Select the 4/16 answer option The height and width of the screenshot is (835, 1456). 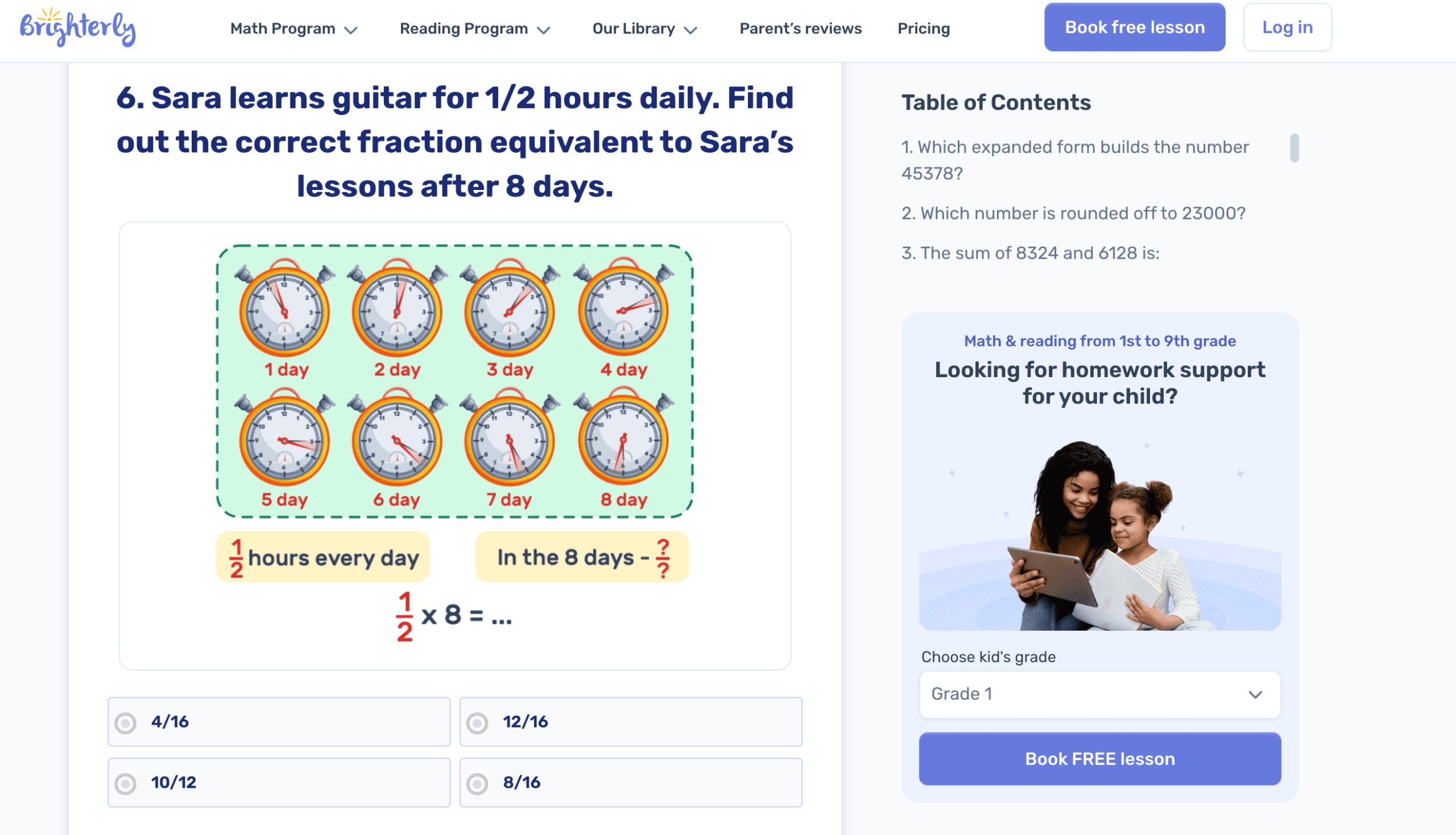(126, 722)
